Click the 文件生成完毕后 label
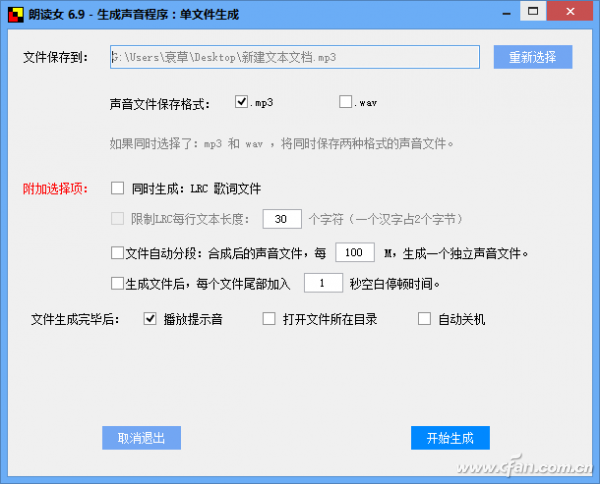Viewport: 600px width, 484px height. coord(75,319)
